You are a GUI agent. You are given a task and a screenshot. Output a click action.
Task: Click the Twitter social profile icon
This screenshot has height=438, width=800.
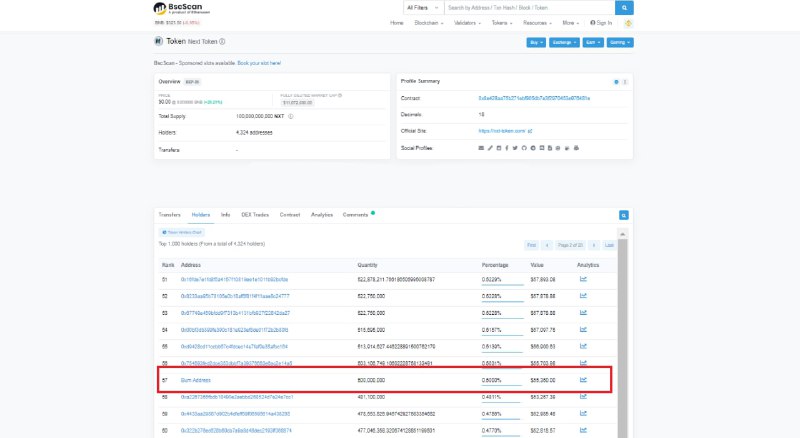click(x=515, y=148)
